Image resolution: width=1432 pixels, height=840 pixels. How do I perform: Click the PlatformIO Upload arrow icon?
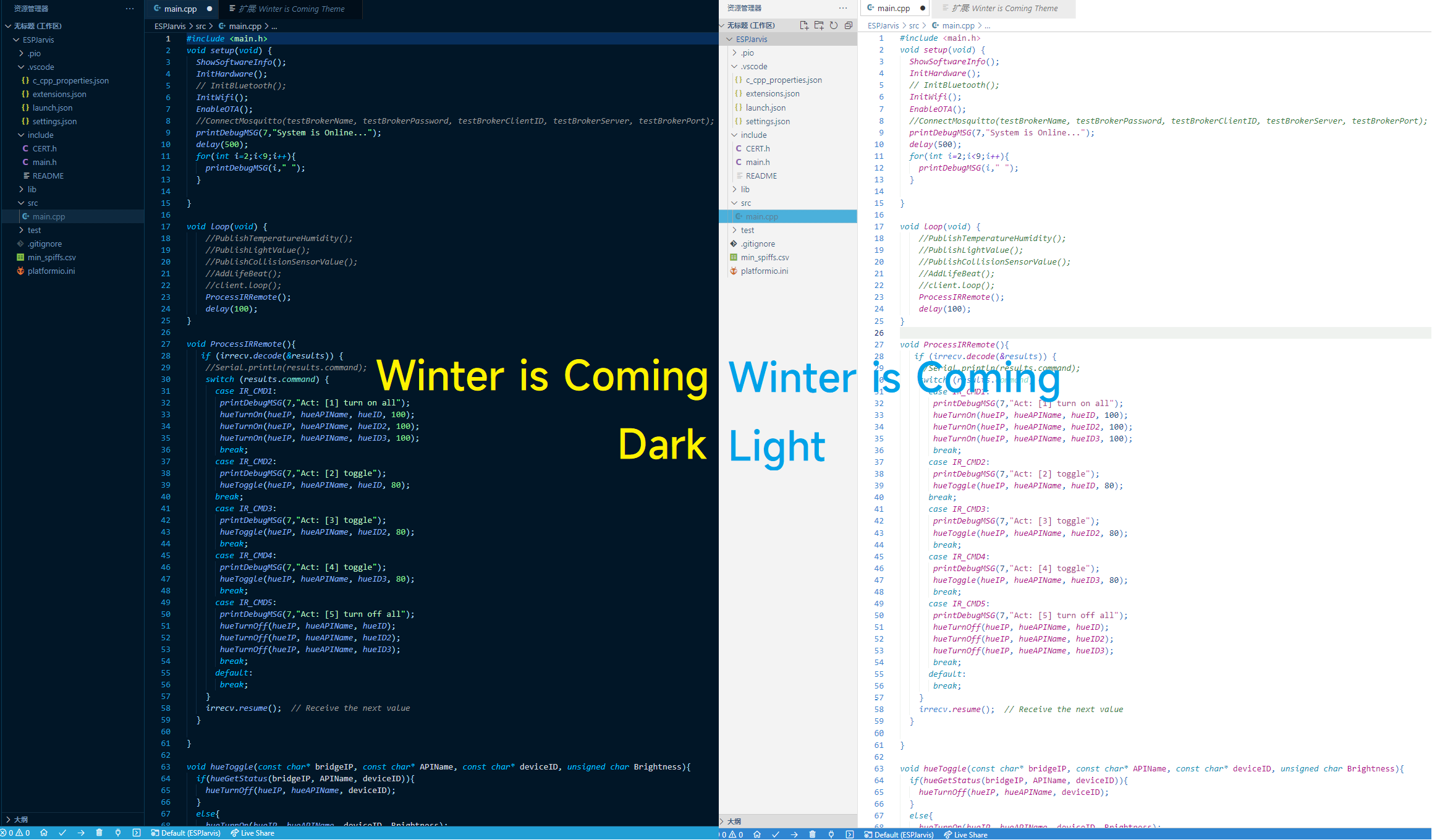coord(80,833)
